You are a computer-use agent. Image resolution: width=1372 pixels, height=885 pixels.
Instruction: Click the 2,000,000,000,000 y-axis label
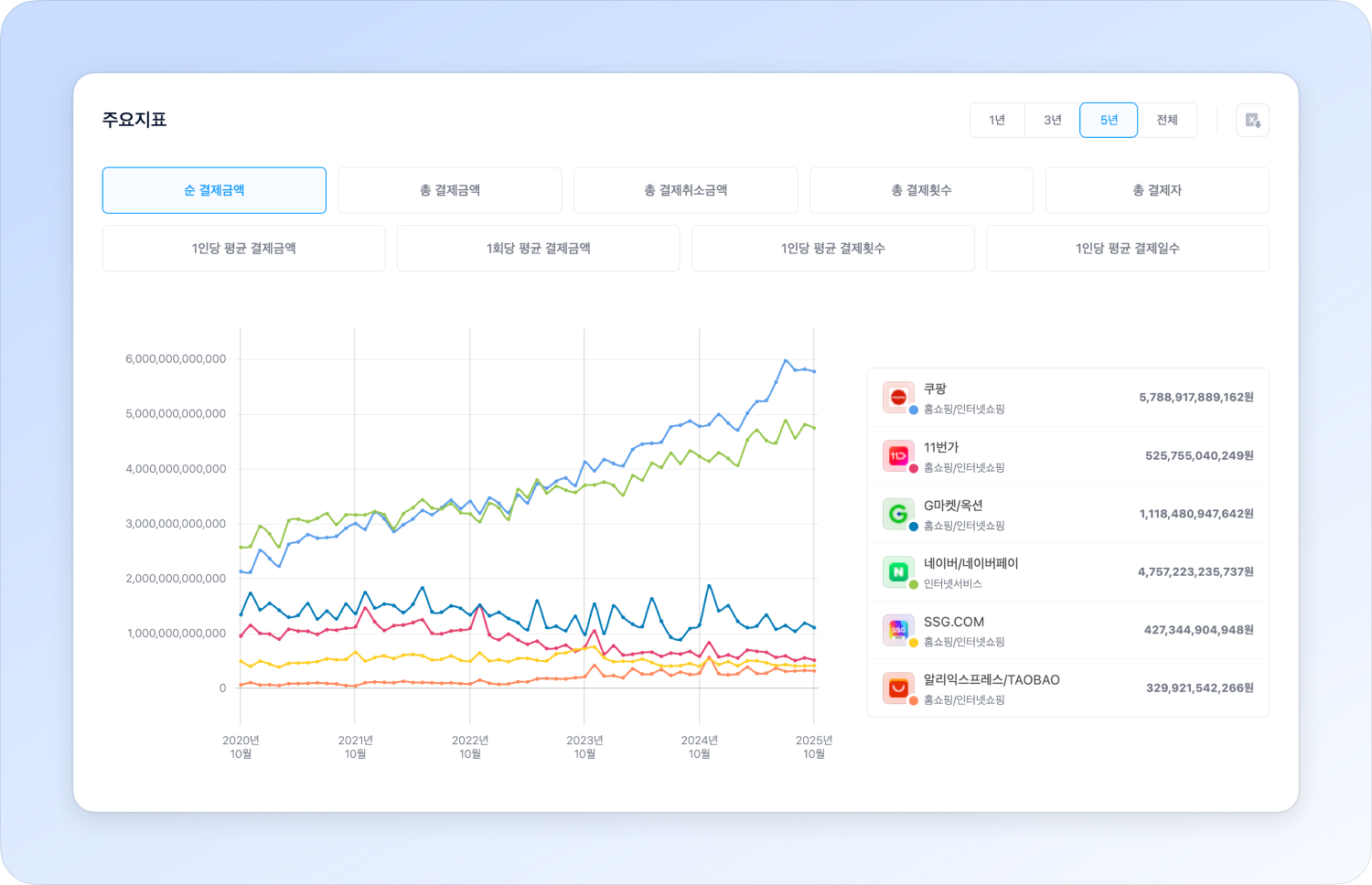(176, 579)
